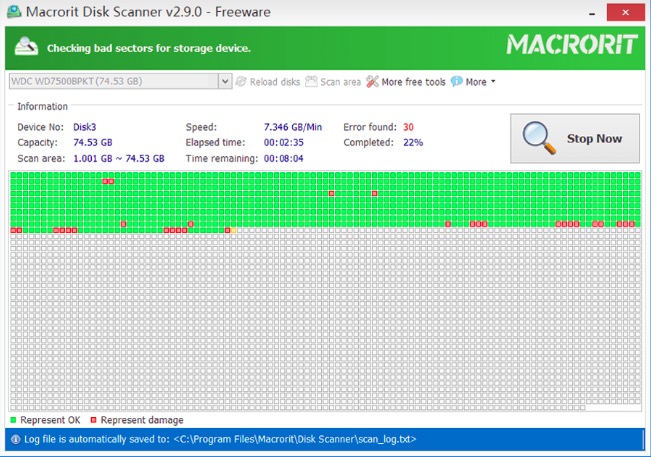
Task: Click the WDC WD7500BPKT disk combo box
Action: pyautogui.click(x=120, y=81)
